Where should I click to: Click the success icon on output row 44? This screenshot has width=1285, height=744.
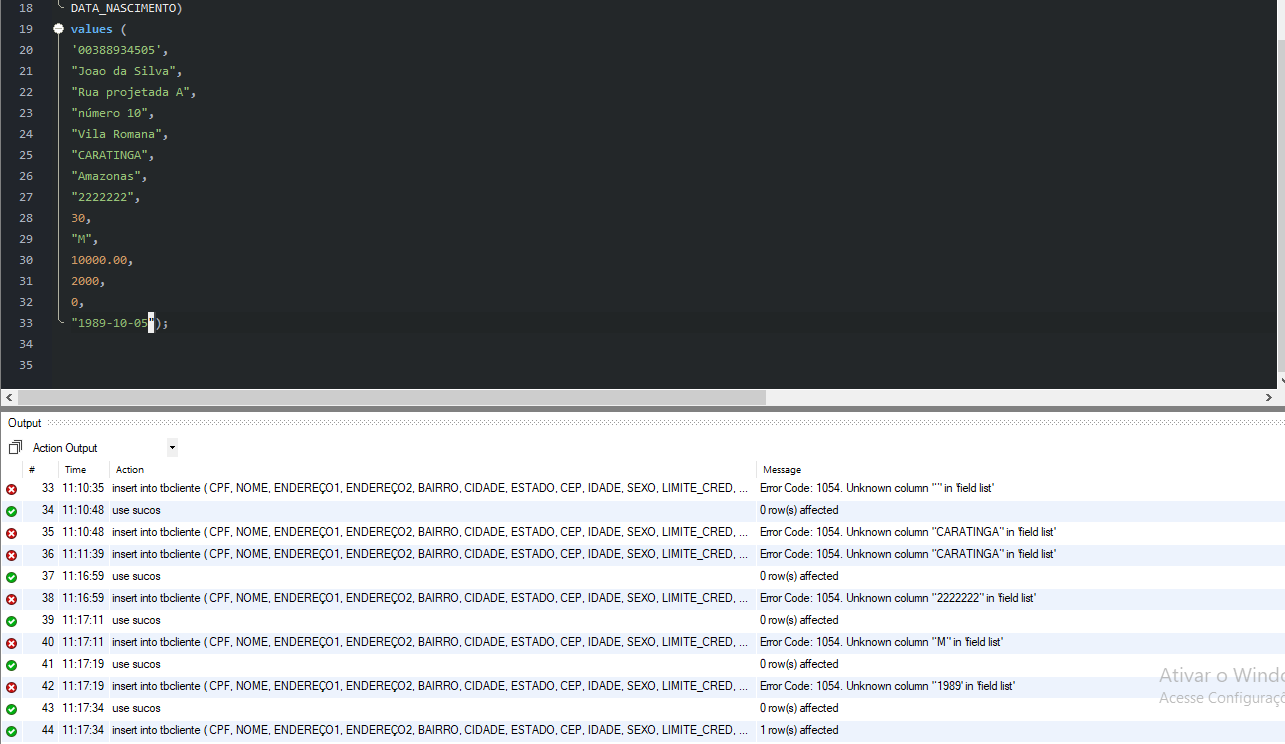11,731
